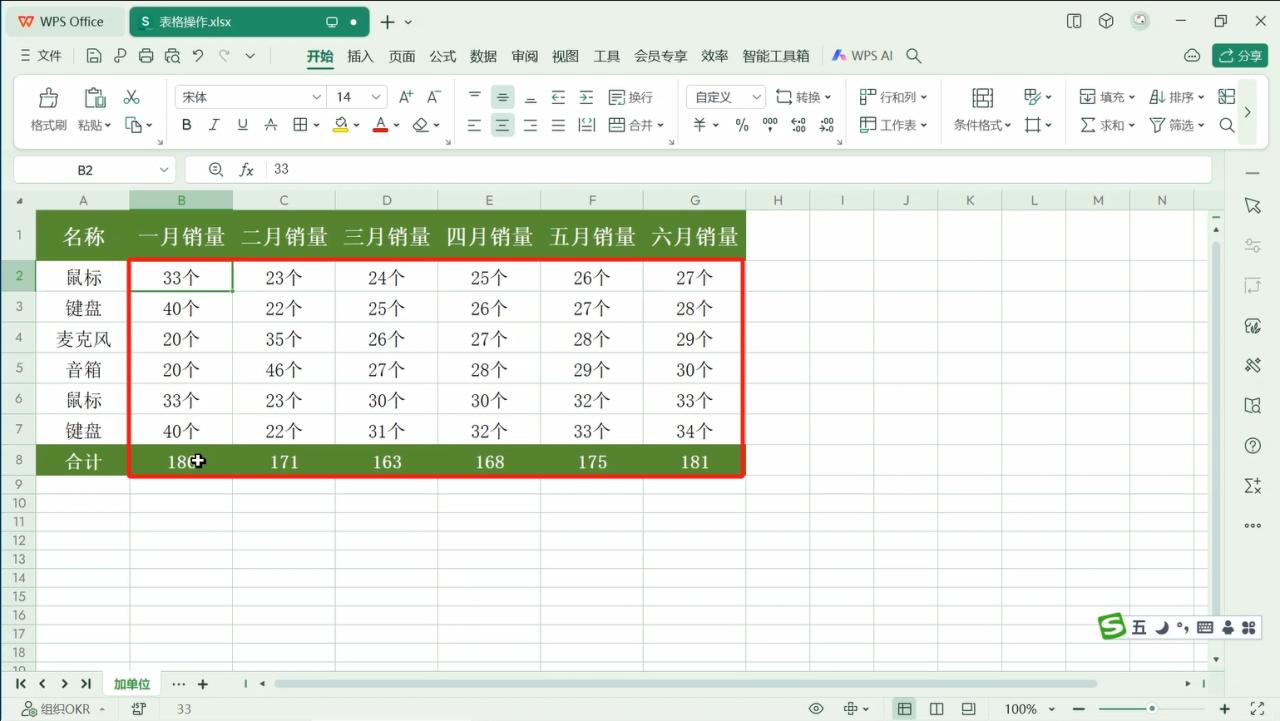This screenshot has height=721, width=1280.
Task: Open the font size dropdown showing 14
Action: coord(376,97)
